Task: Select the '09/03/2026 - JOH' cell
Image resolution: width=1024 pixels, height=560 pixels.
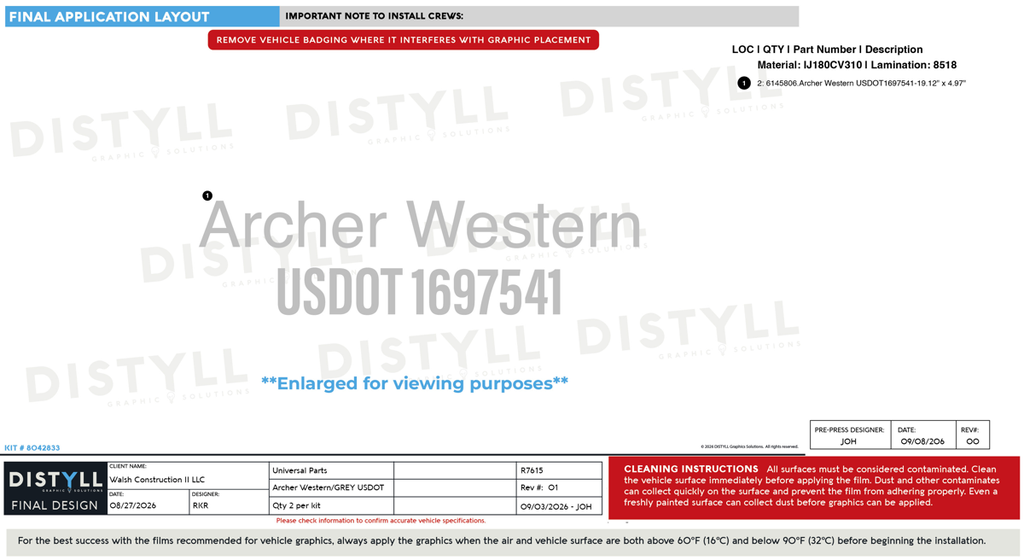Action: [559, 506]
